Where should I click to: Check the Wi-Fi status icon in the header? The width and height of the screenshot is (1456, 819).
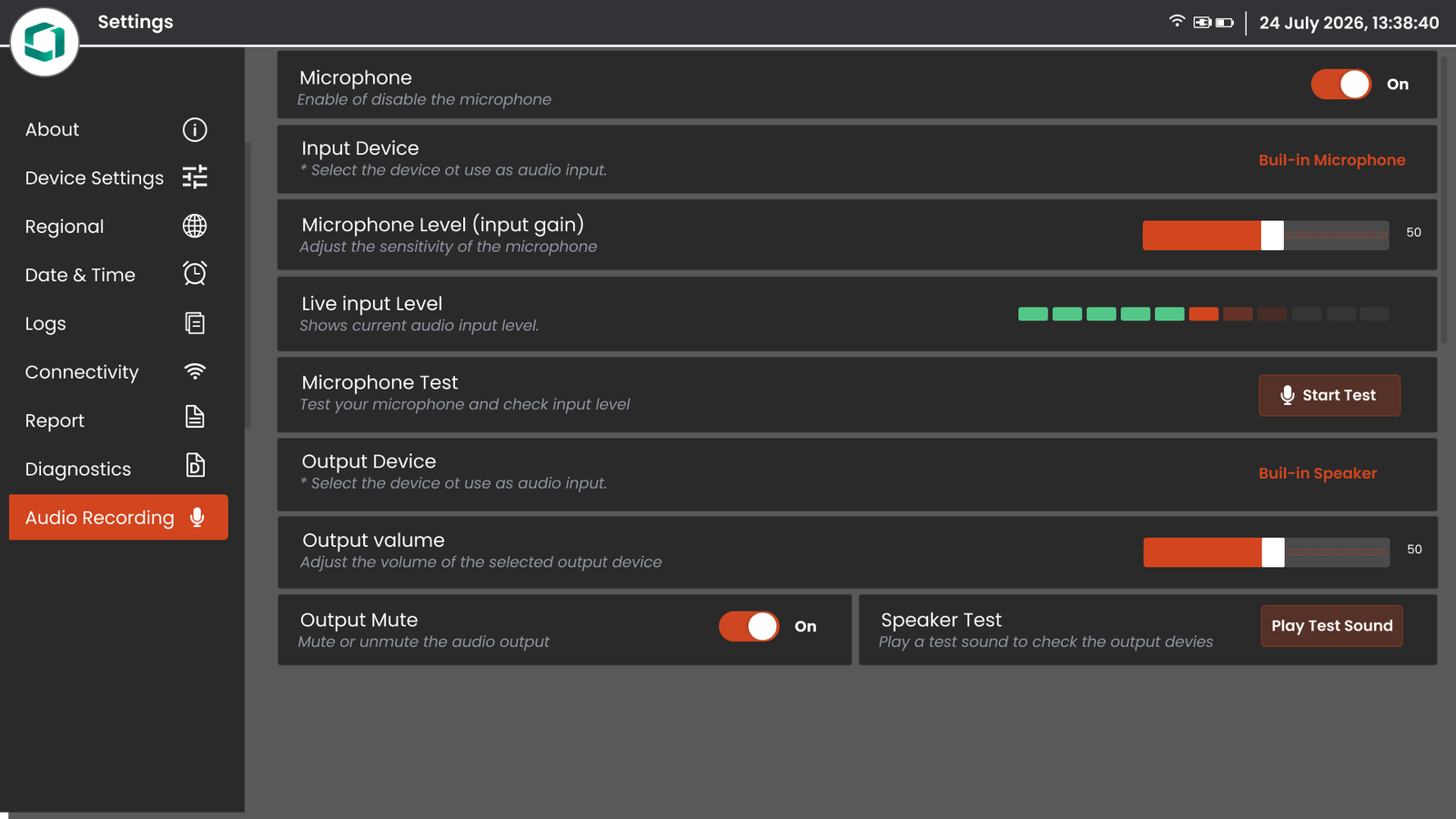point(1177,22)
